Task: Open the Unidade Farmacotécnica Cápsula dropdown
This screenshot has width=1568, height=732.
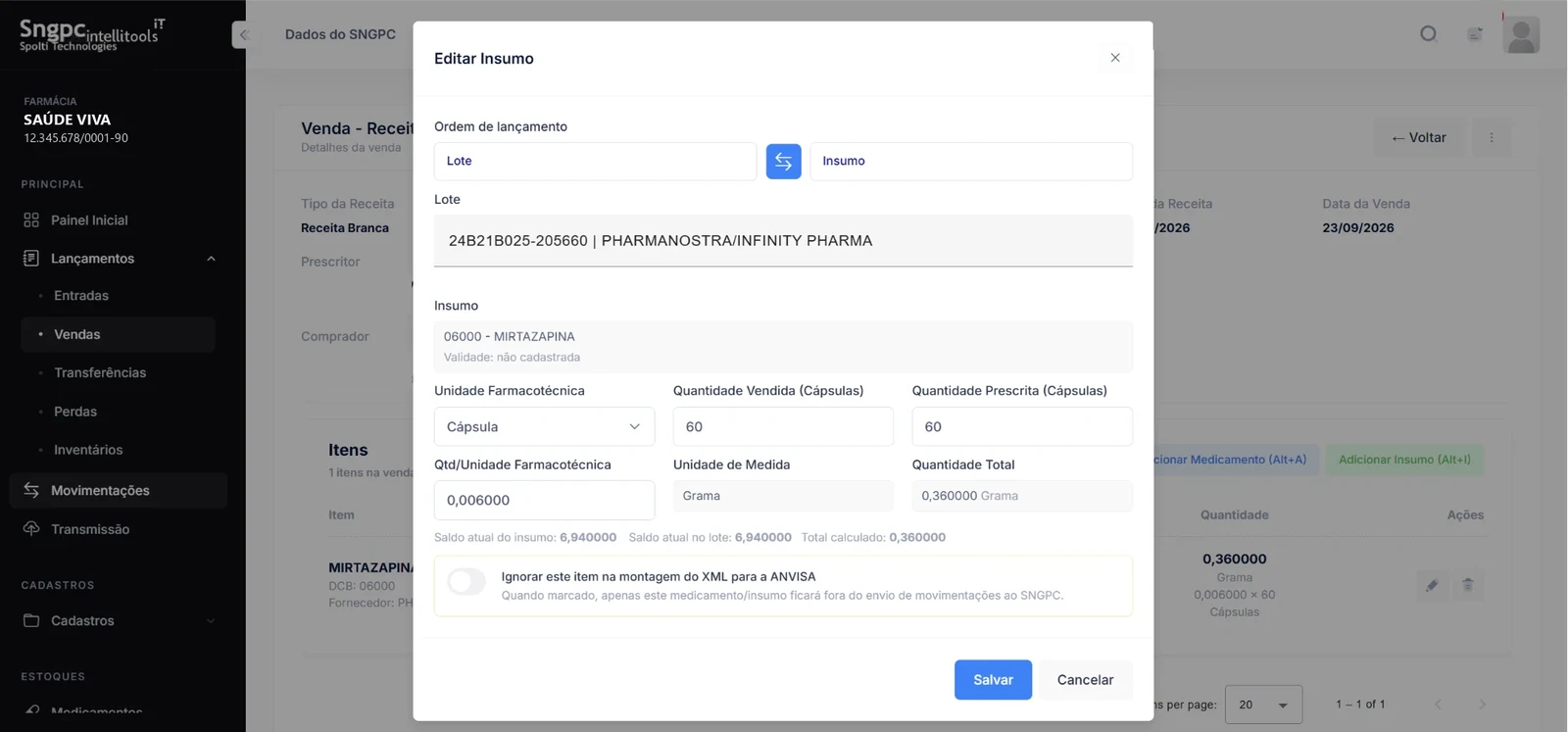Action: (544, 427)
